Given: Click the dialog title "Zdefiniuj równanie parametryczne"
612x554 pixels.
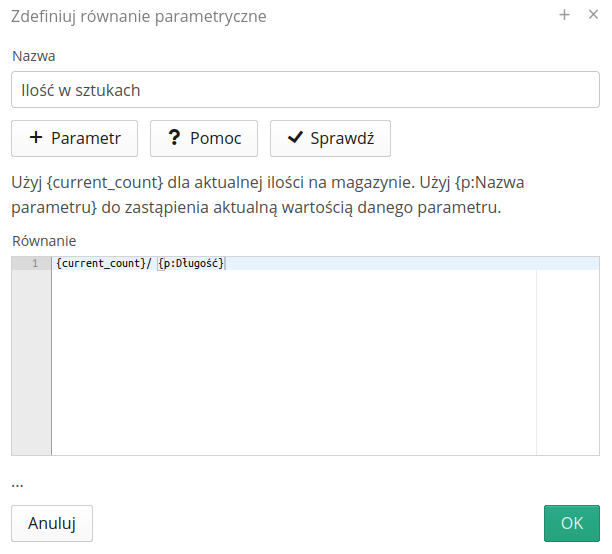Looking at the screenshot, I should point(138,17).
